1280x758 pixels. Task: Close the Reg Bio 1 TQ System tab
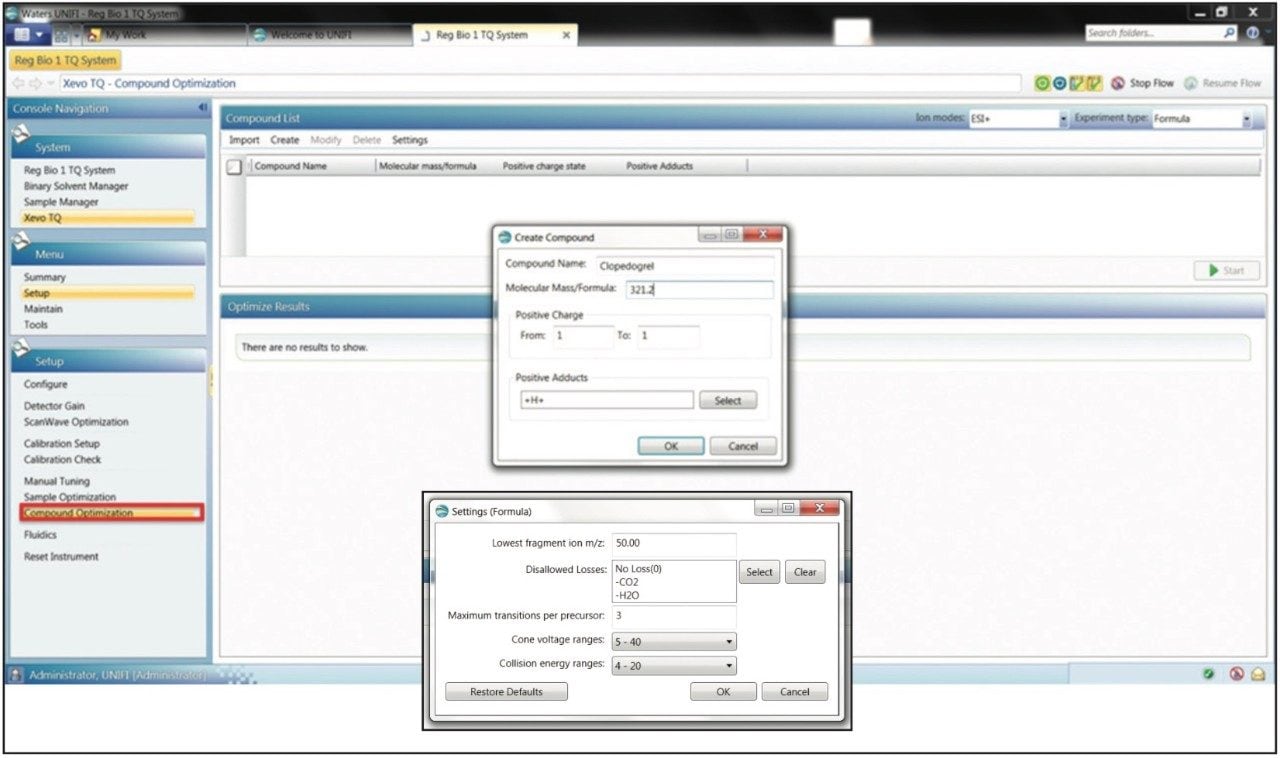point(565,36)
